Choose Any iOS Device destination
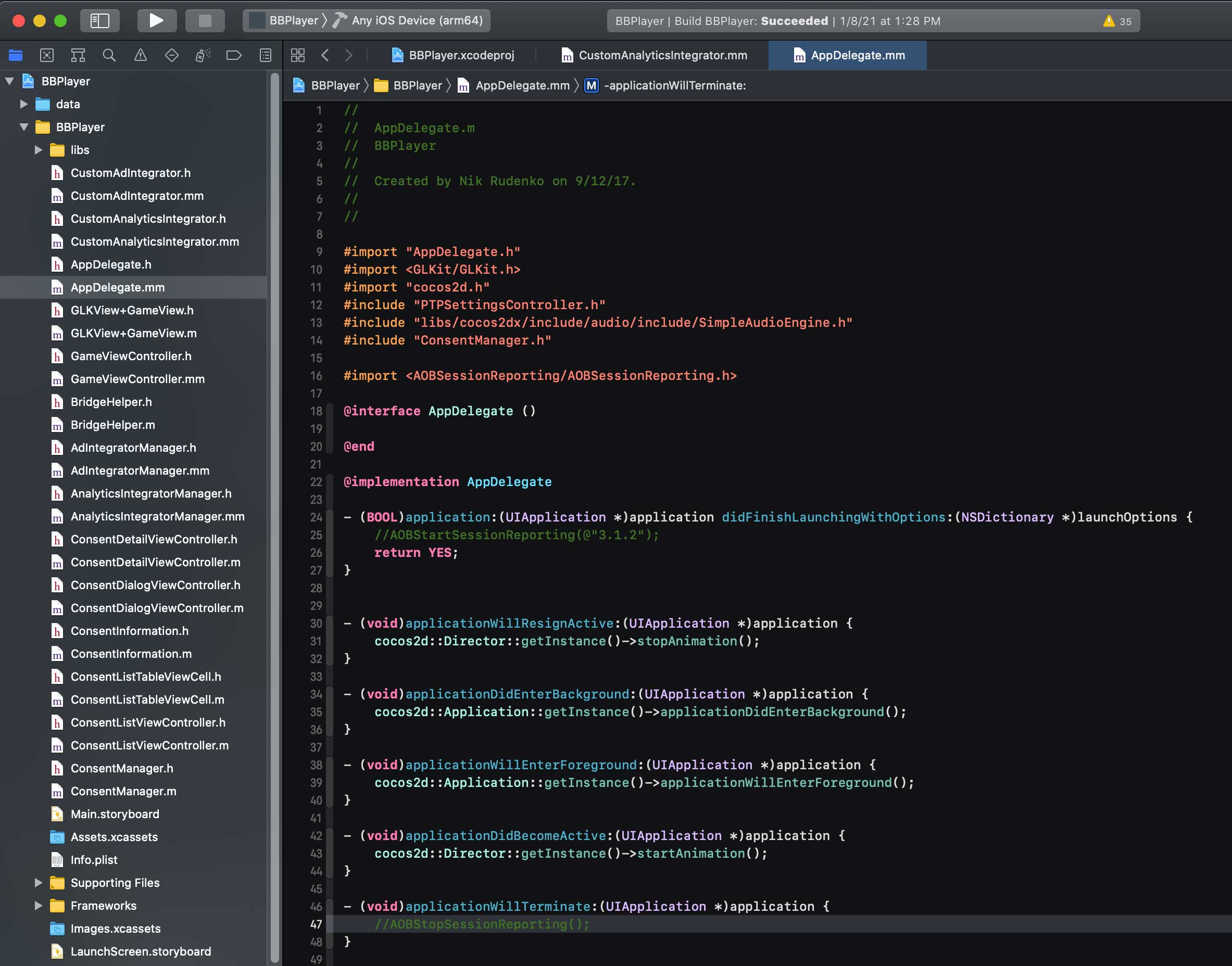The image size is (1232, 966). click(x=408, y=20)
